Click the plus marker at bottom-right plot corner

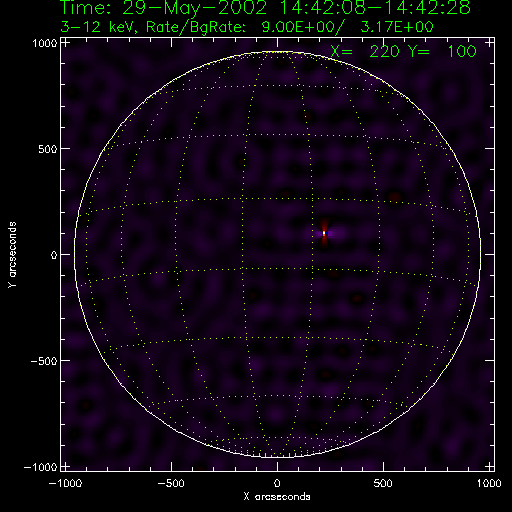pyautogui.click(x=489, y=466)
